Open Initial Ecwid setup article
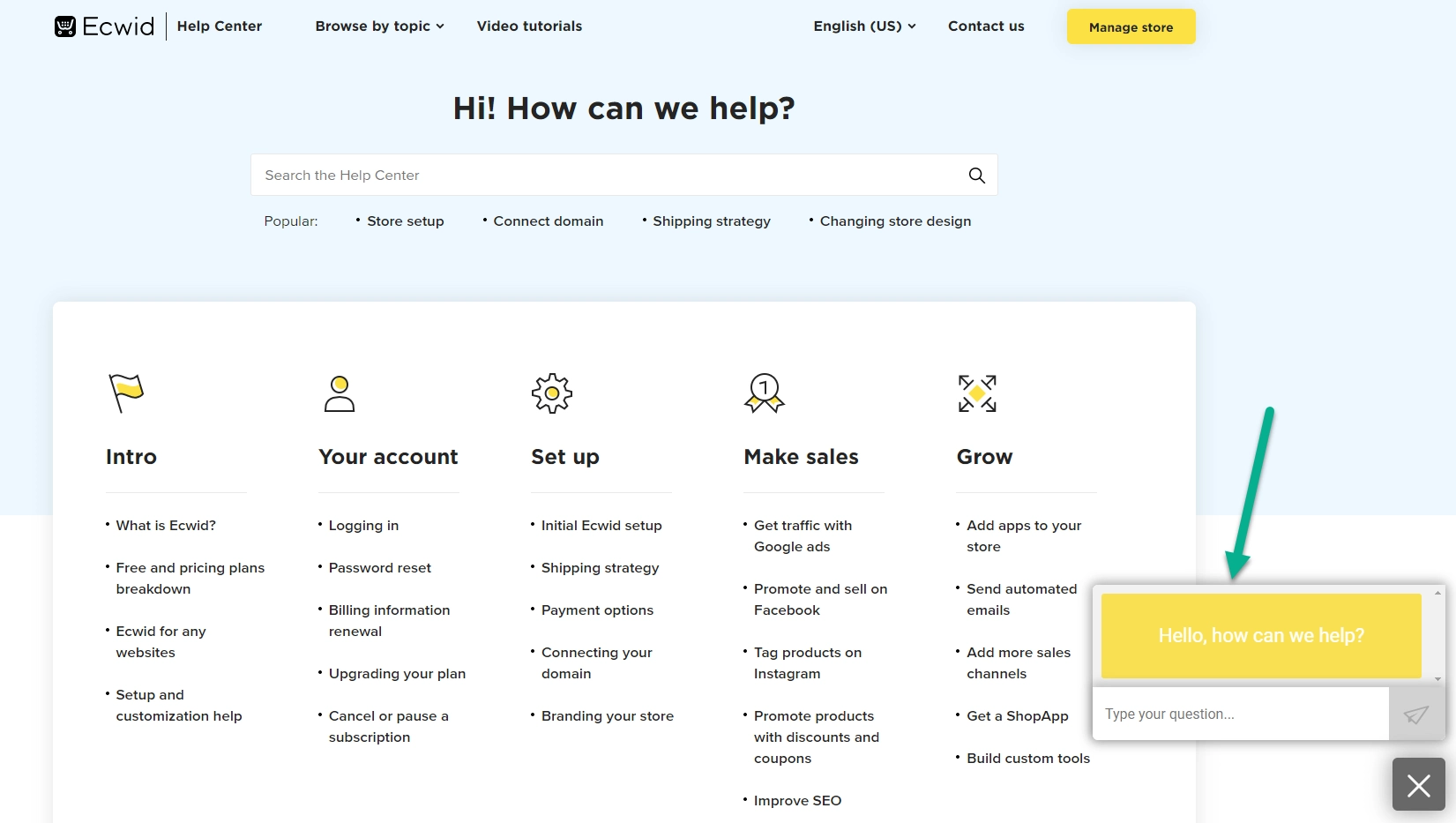The height and width of the screenshot is (823, 1456). coord(601,526)
